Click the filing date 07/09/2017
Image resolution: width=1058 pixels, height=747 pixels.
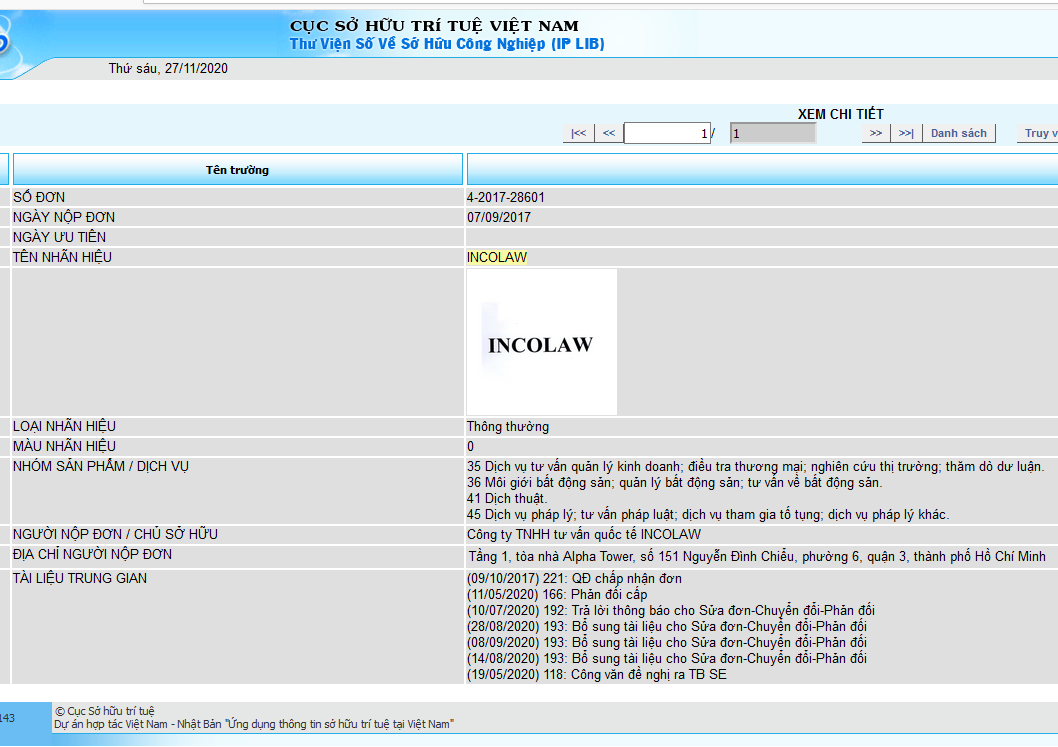499,217
